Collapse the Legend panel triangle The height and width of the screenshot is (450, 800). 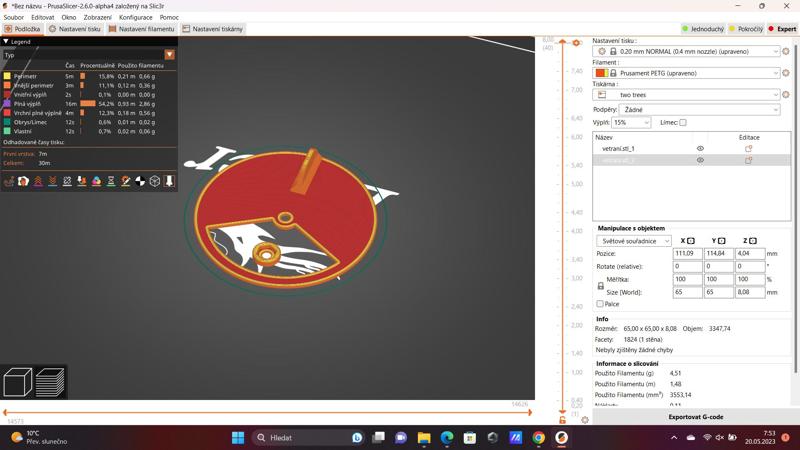click(x=6, y=42)
